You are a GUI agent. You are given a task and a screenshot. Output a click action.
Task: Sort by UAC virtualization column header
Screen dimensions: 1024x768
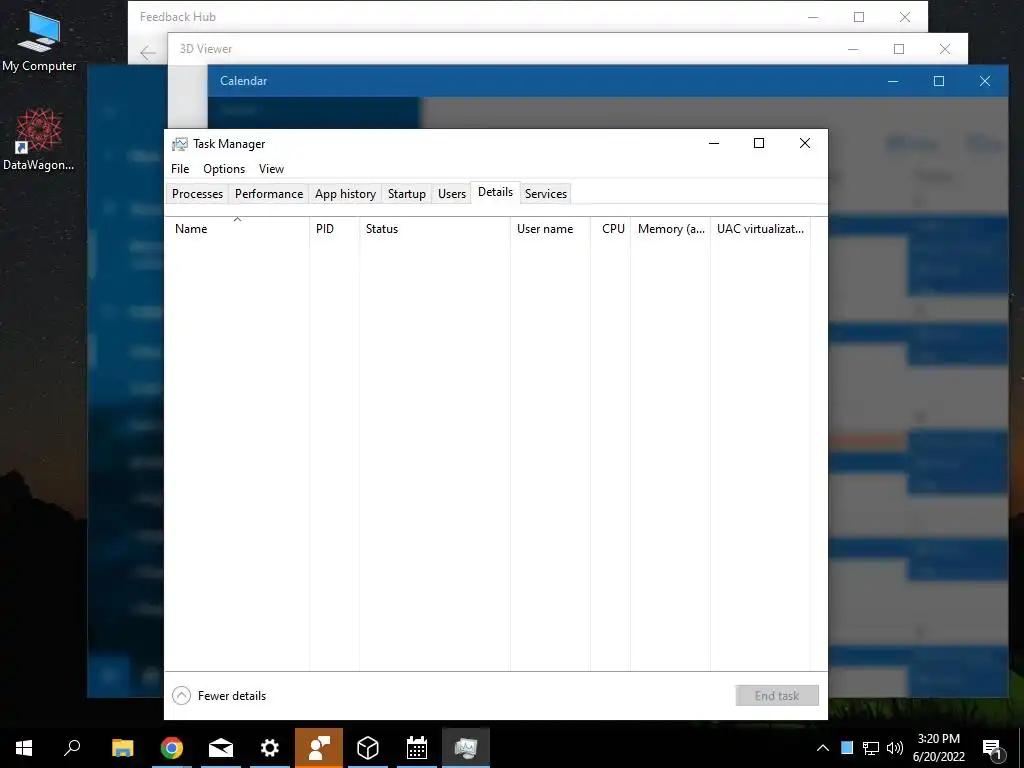[x=761, y=229]
